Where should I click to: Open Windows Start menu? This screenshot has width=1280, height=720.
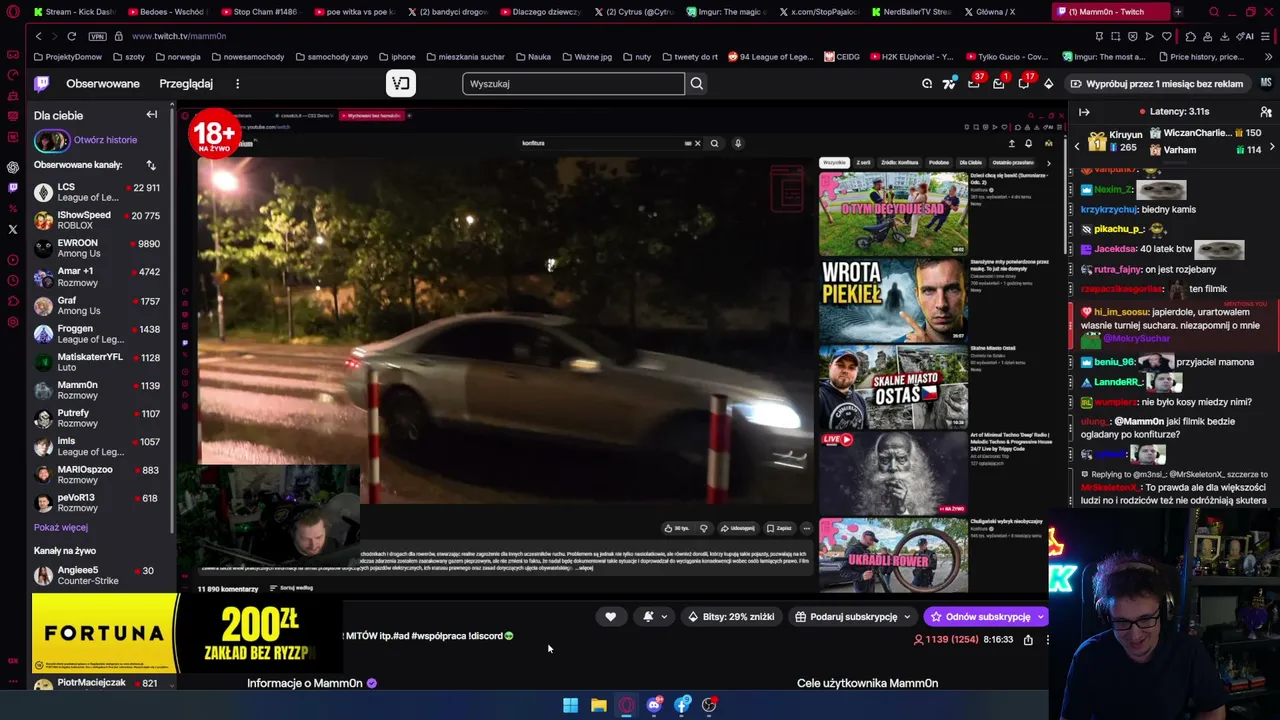[x=570, y=705]
